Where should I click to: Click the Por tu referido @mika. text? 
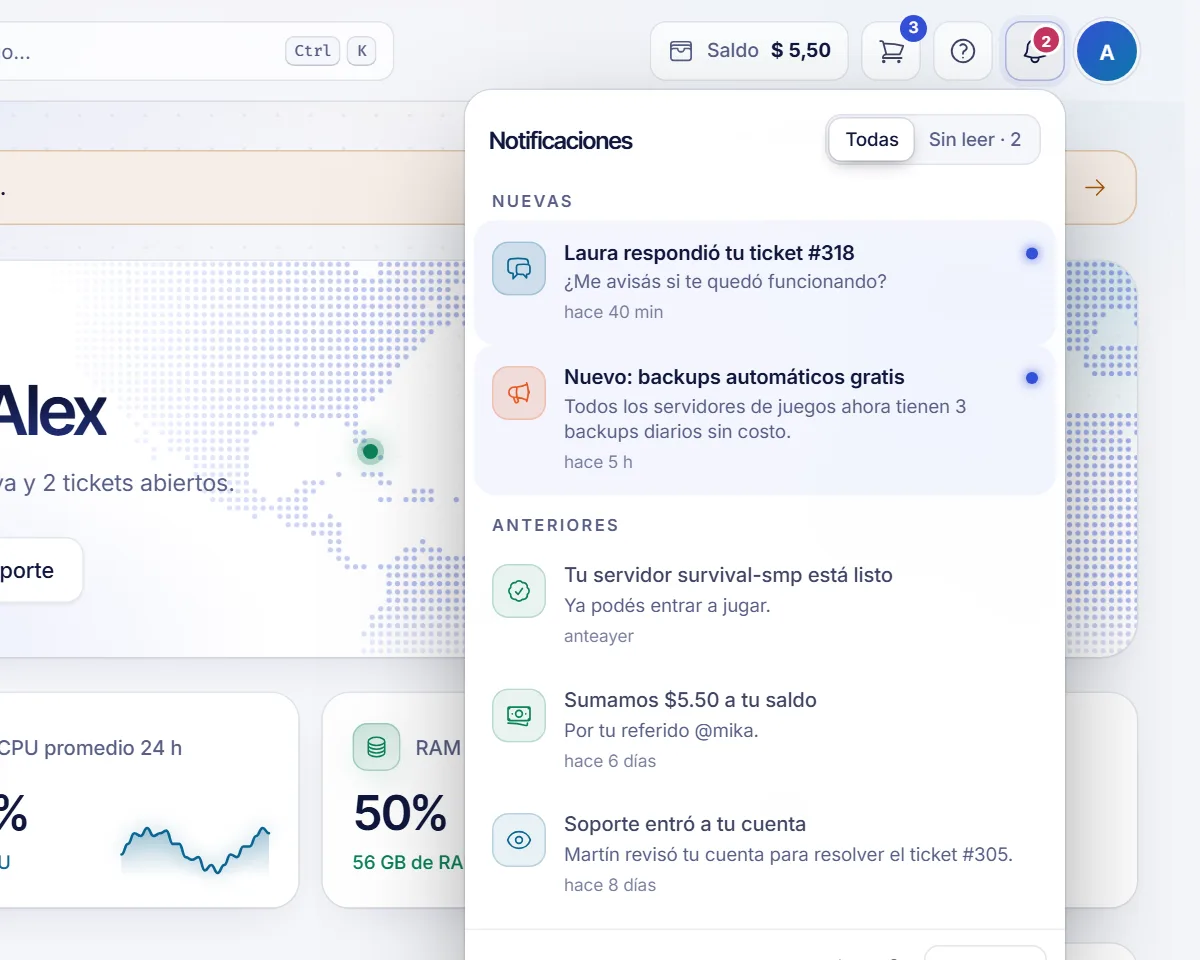(x=661, y=730)
